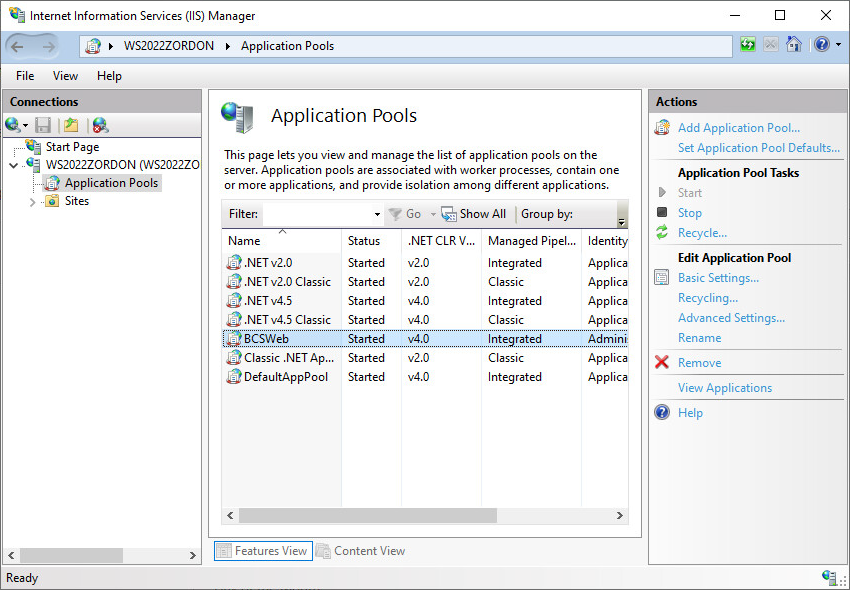Image resolution: width=850 pixels, height=590 pixels.
Task: Open the View menu
Action: (65, 76)
